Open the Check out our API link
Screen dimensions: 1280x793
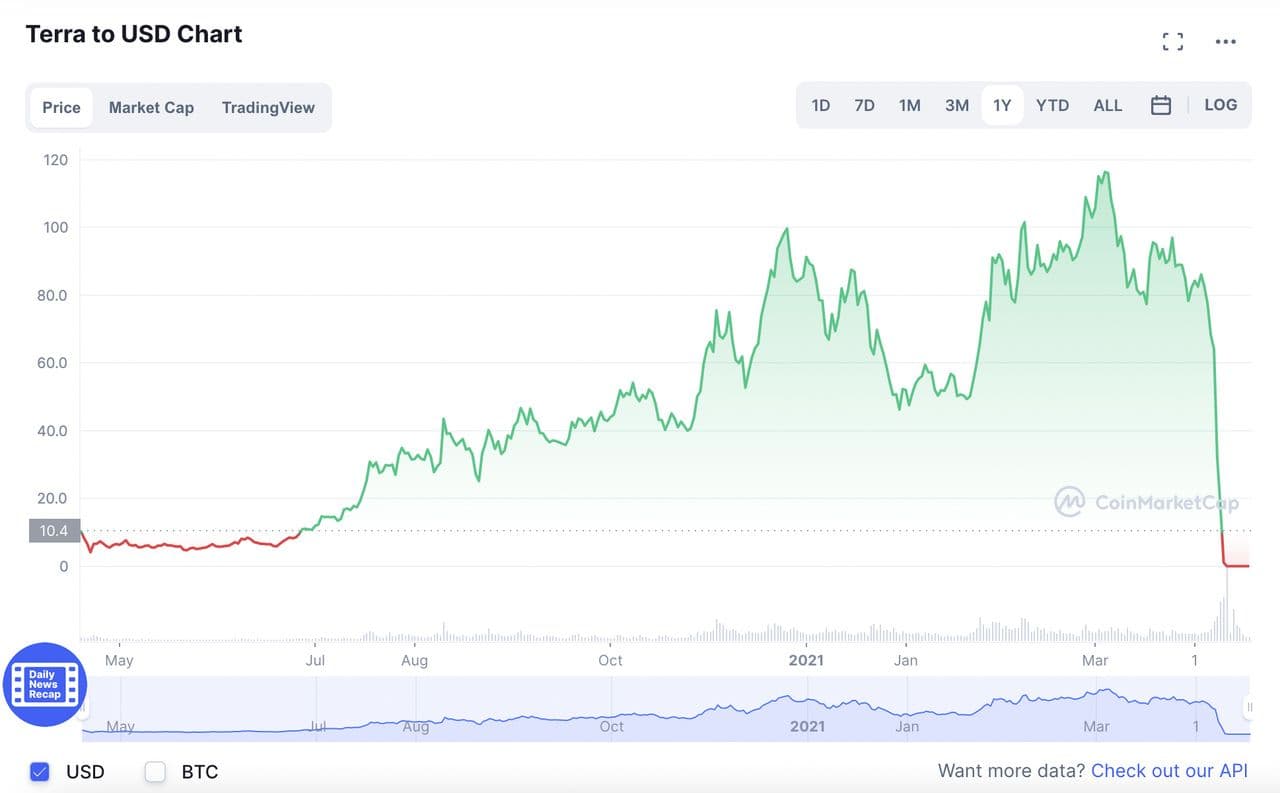click(x=1169, y=771)
